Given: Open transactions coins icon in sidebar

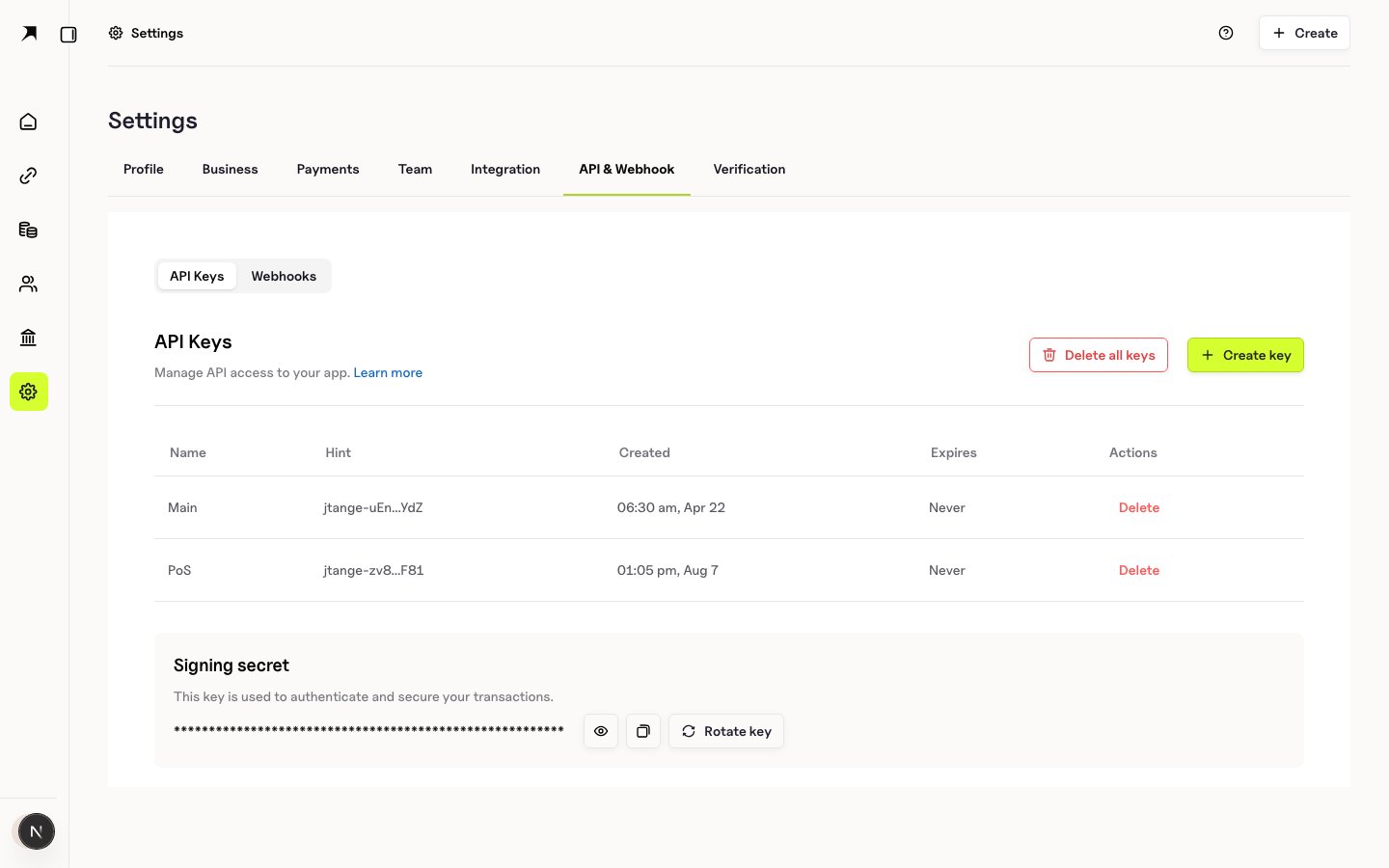Looking at the screenshot, I should [28, 230].
